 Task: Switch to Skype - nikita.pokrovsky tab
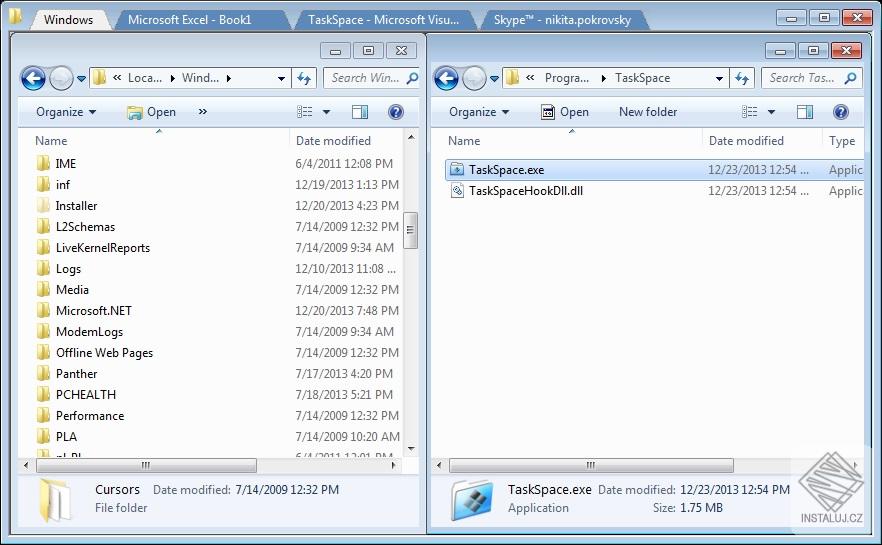pos(562,20)
